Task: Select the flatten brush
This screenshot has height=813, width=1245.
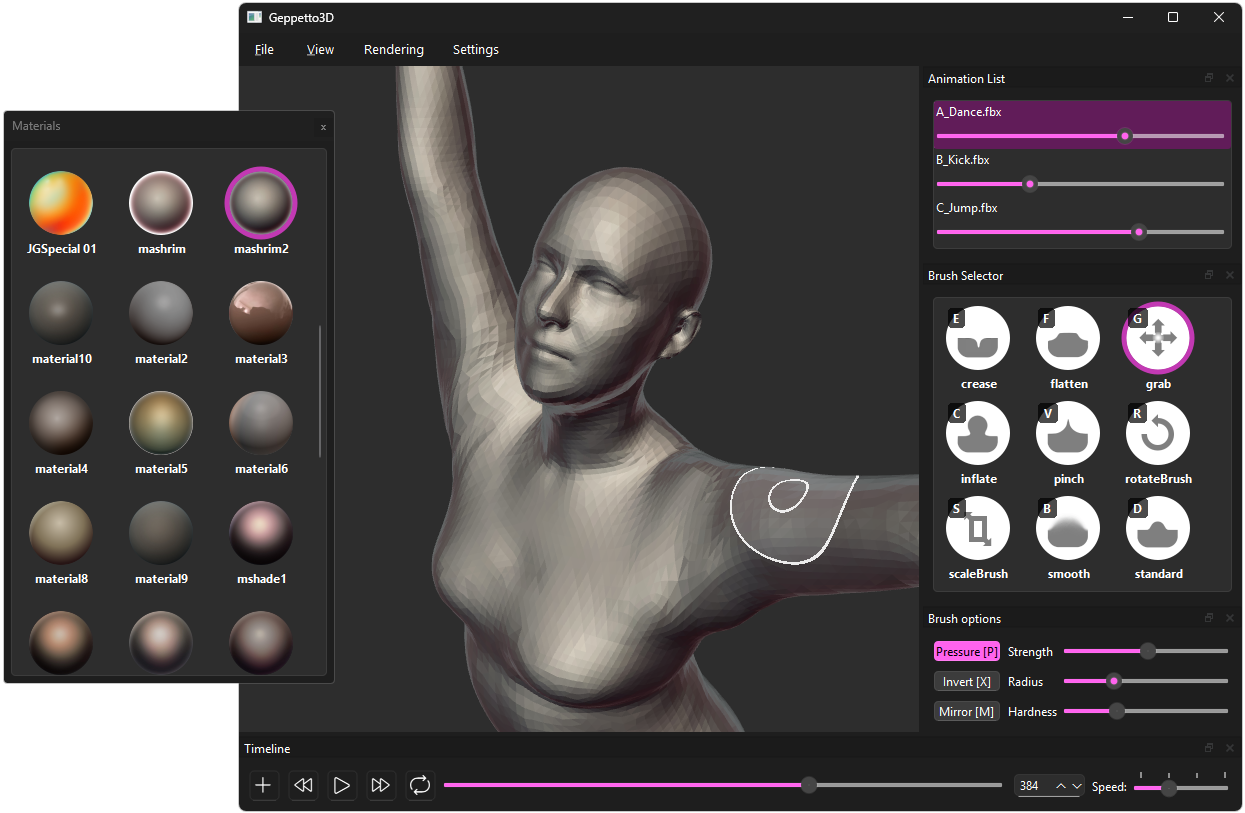Action: click(x=1068, y=338)
